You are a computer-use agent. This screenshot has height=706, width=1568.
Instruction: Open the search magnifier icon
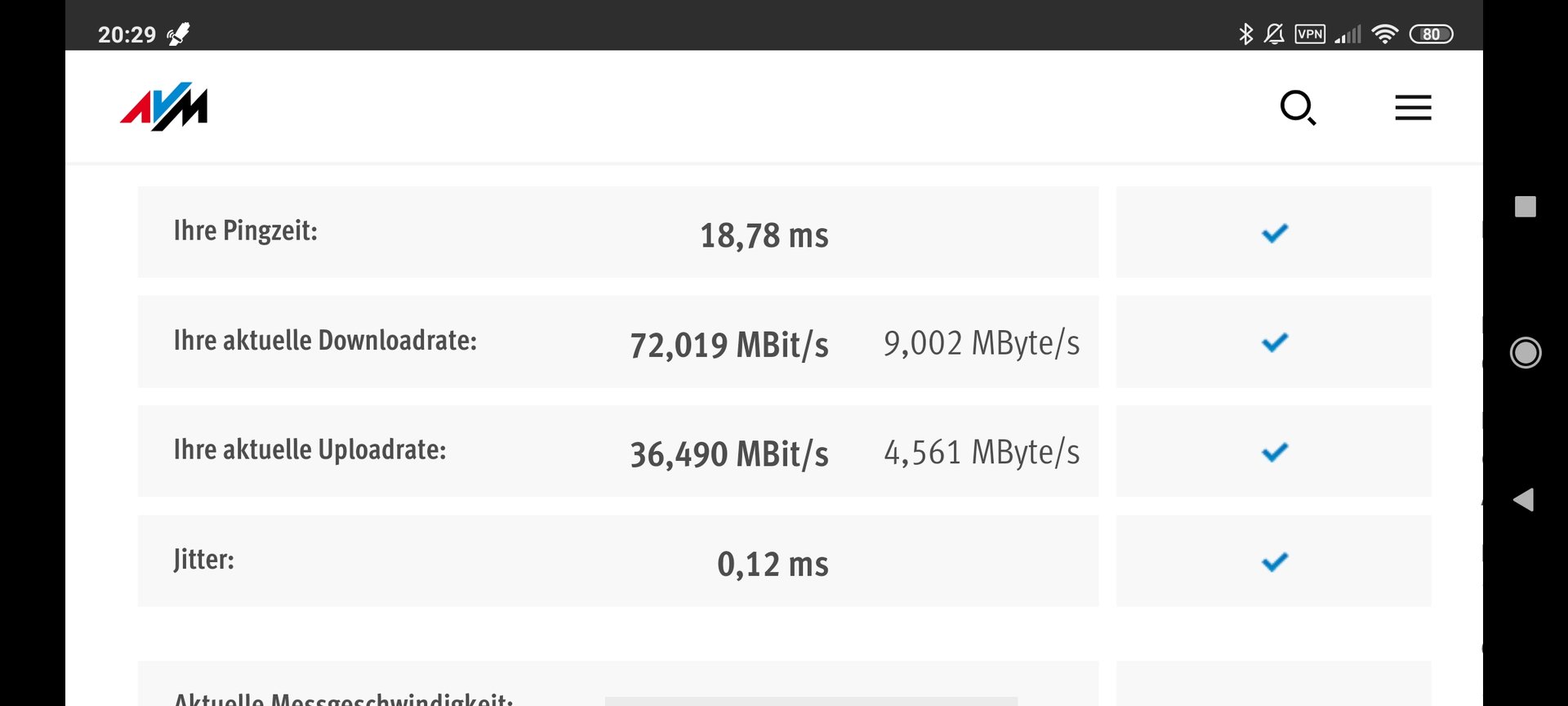(x=1298, y=108)
